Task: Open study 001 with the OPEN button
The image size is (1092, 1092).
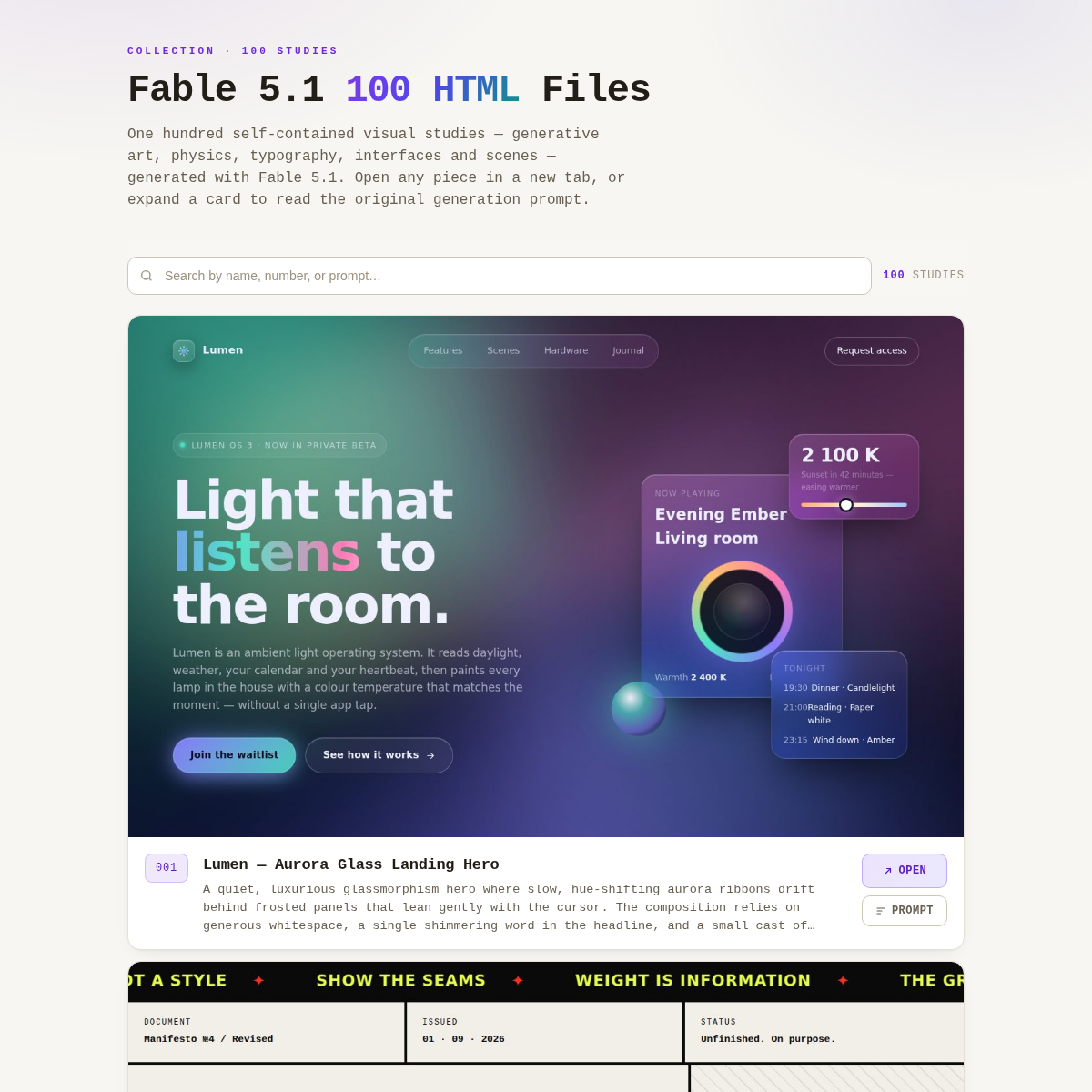Action: tap(905, 871)
